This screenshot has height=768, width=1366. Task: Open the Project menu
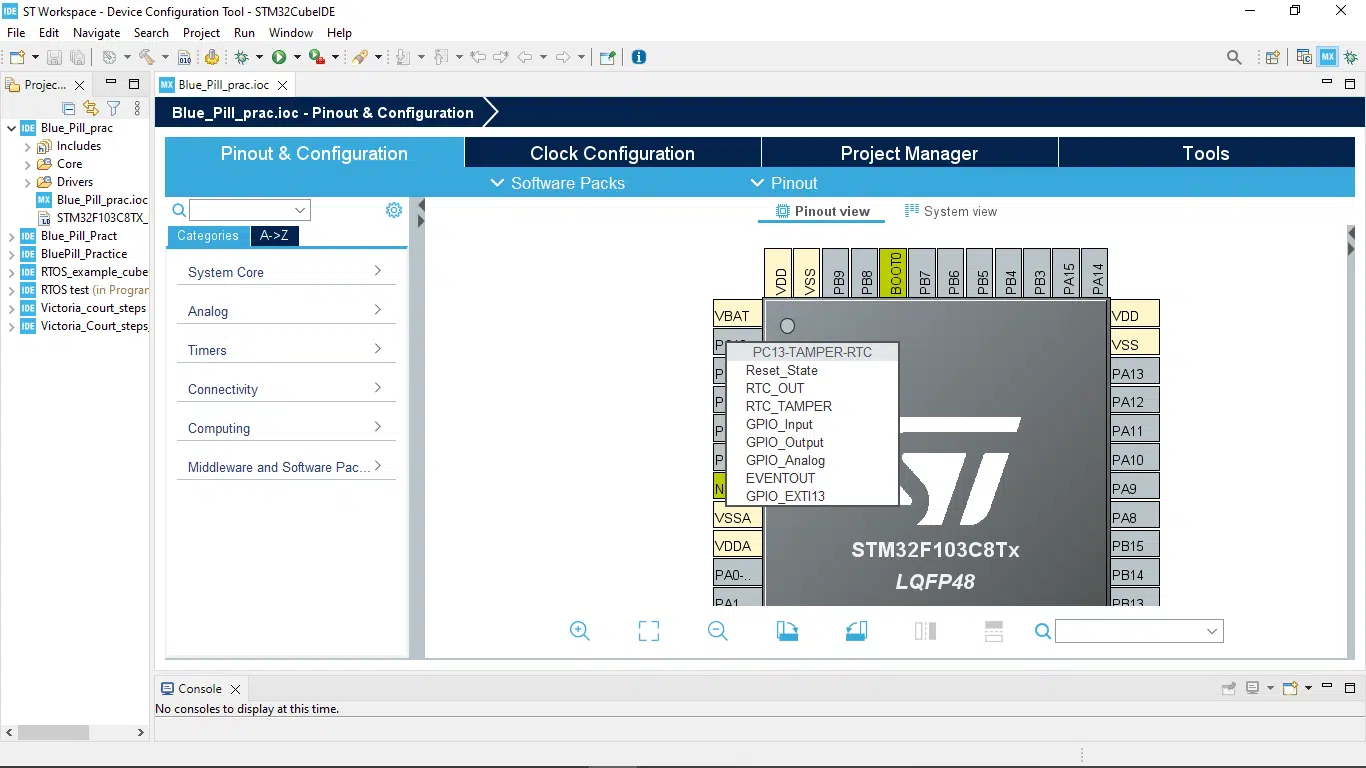(x=201, y=33)
